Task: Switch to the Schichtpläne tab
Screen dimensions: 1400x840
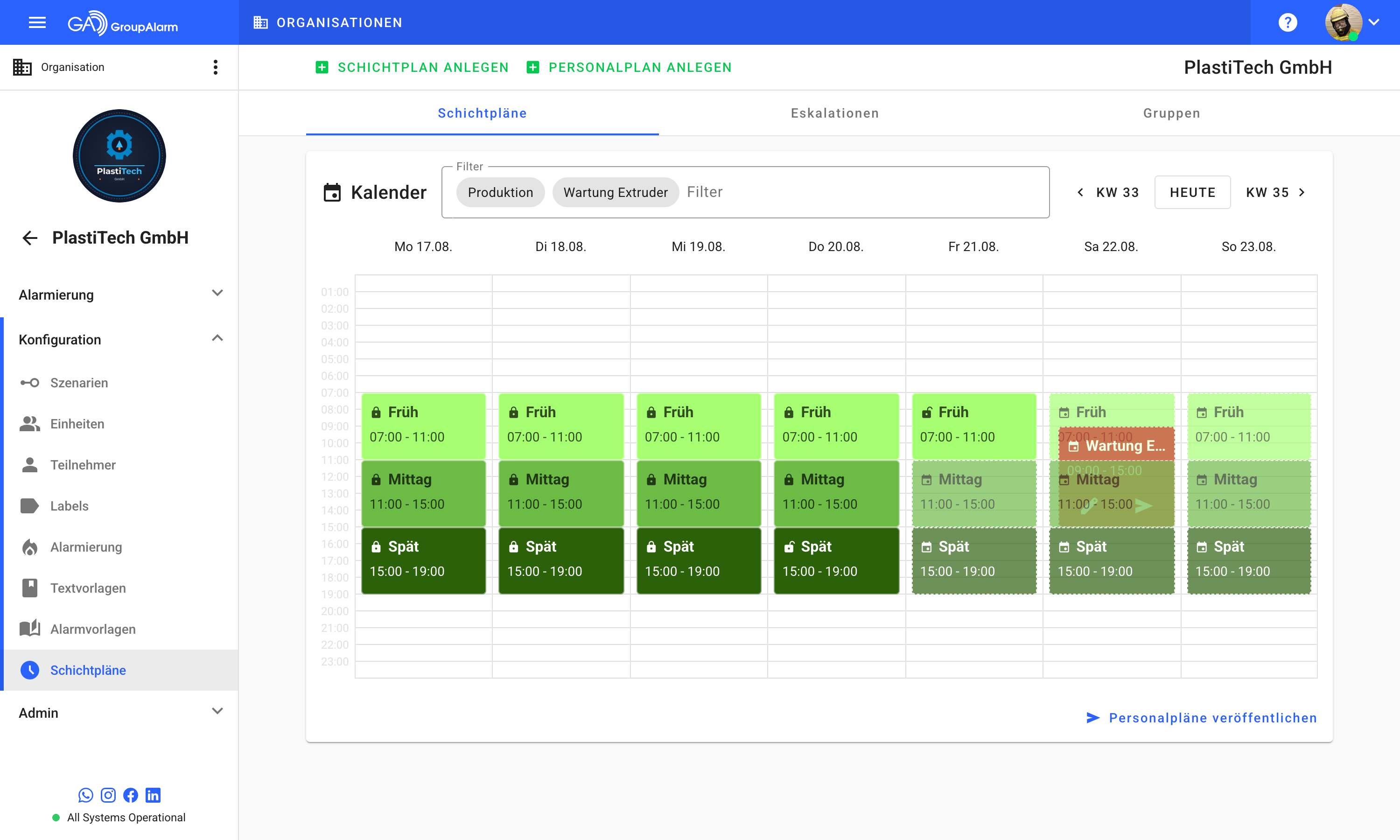Action: coord(482,113)
